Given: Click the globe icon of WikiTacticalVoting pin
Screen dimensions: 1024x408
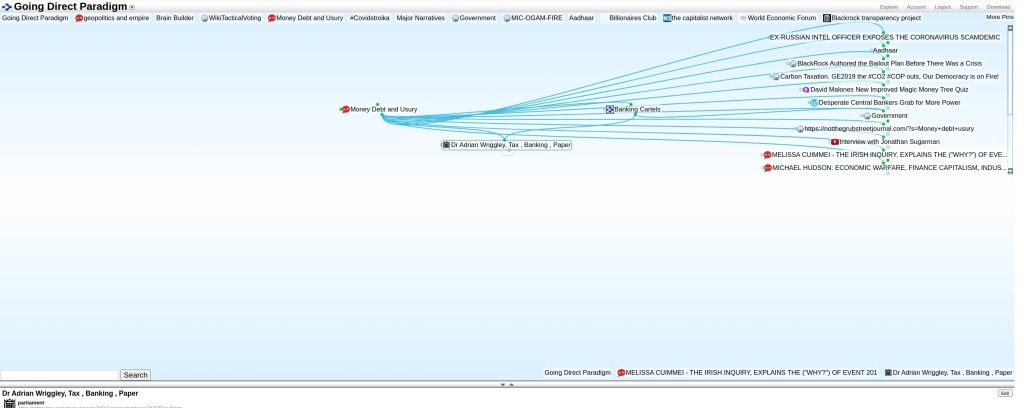Looking at the screenshot, I should (x=204, y=18).
